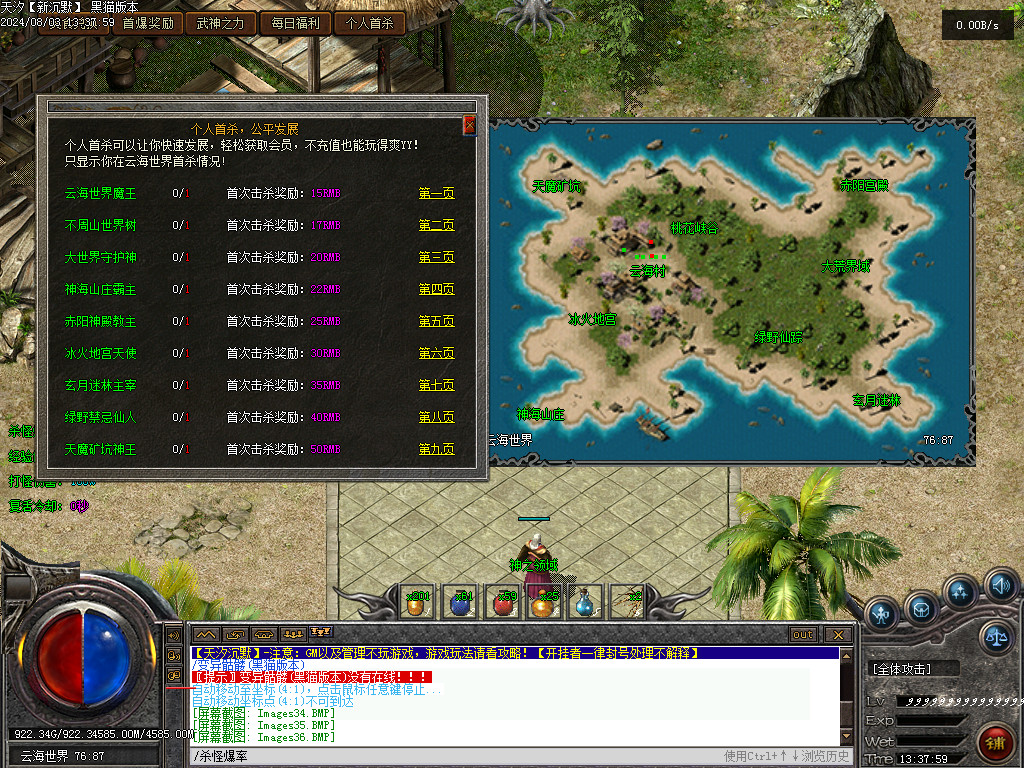Image resolution: width=1024 pixels, height=768 pixels.
Task: Go to 第四页 link
Action: click(436, 289)
